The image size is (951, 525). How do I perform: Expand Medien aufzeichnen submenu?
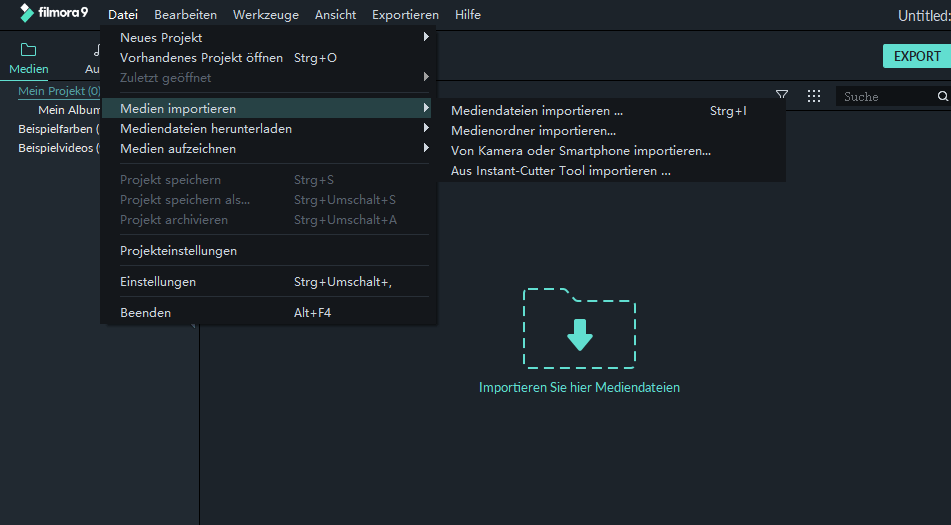(269, 149)
